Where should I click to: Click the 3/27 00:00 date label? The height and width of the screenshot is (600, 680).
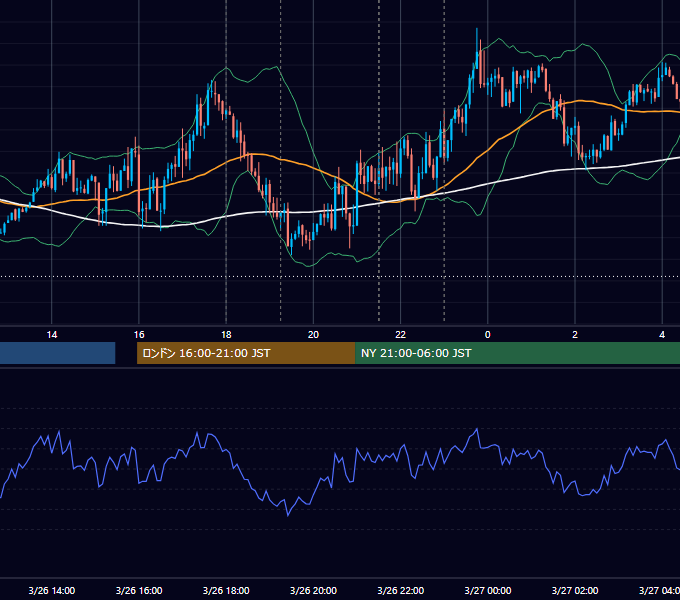[x=487, y=590]
